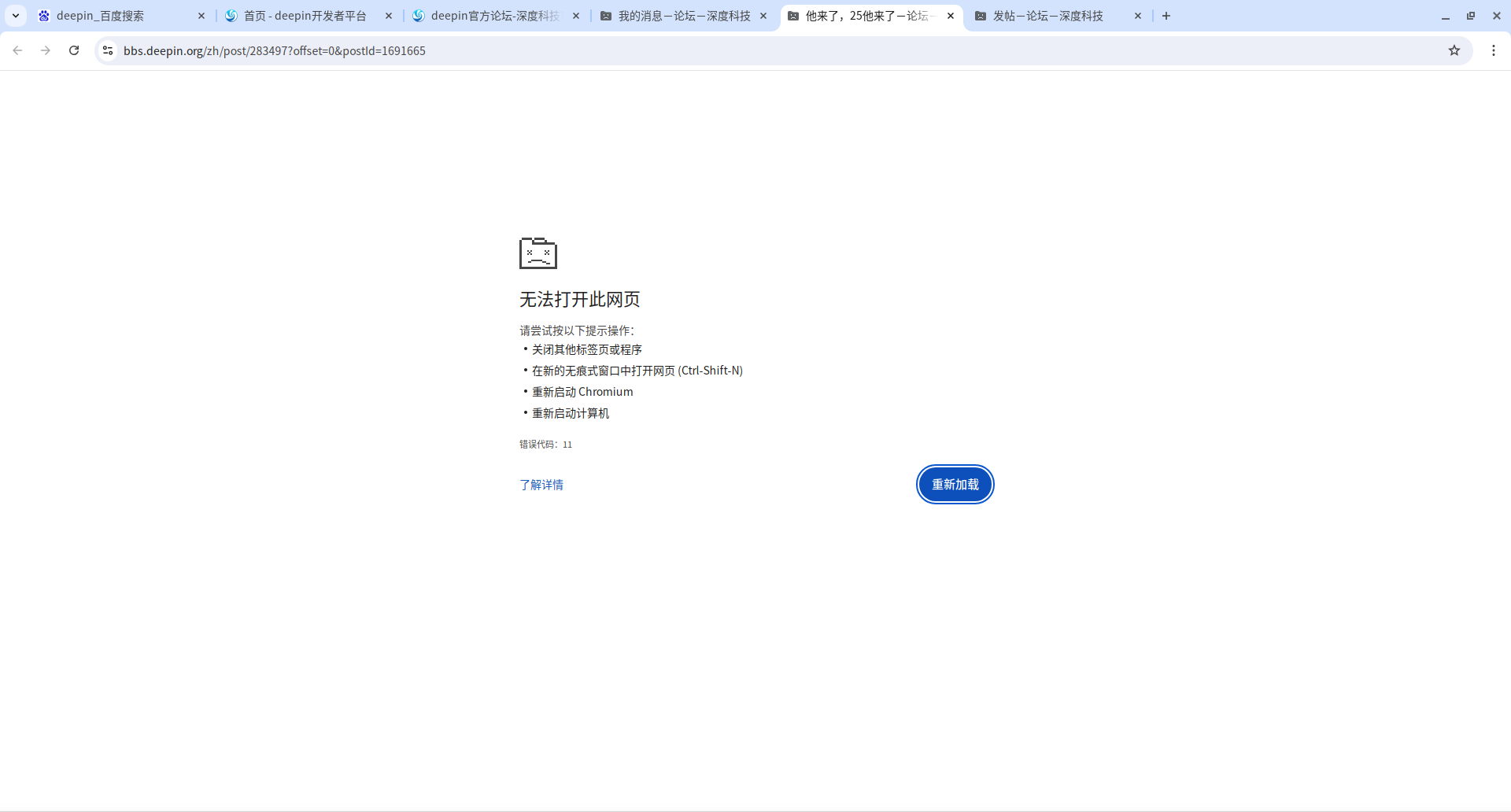Image resolution: width=1511 pixels, height=812 pixels.
Task: Switch to the 我的消息－论坛－深度科技 tab
Action: coord(683,16)
